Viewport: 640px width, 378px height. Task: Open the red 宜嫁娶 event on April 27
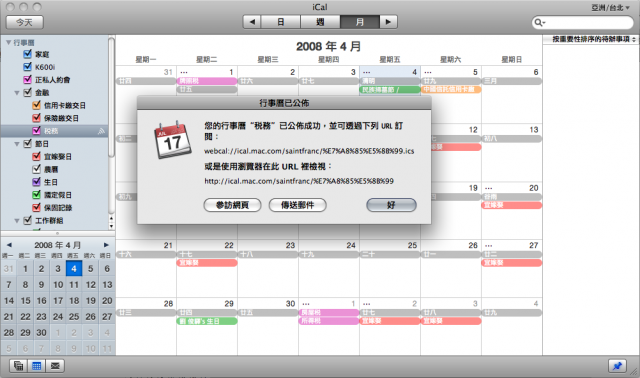tap(512, 263)
